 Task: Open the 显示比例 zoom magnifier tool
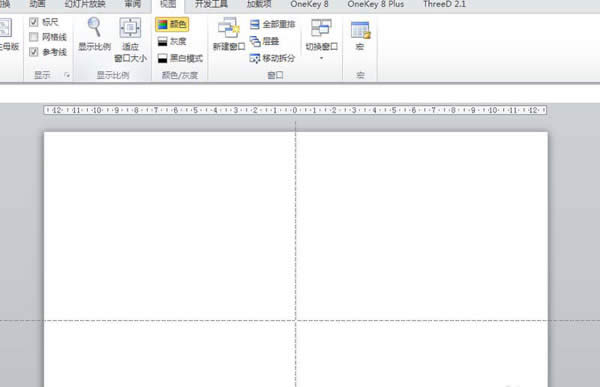coord(94,34)
